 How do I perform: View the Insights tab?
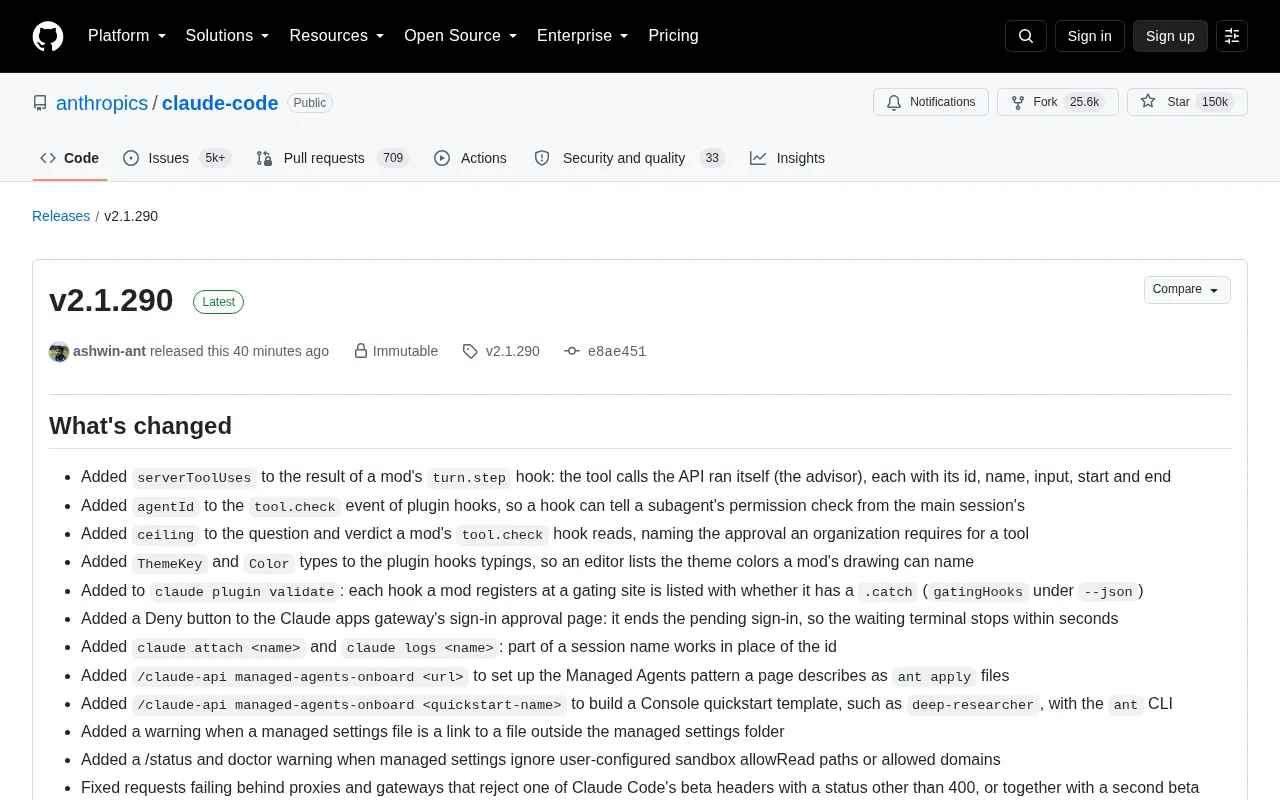pos(788,158)
